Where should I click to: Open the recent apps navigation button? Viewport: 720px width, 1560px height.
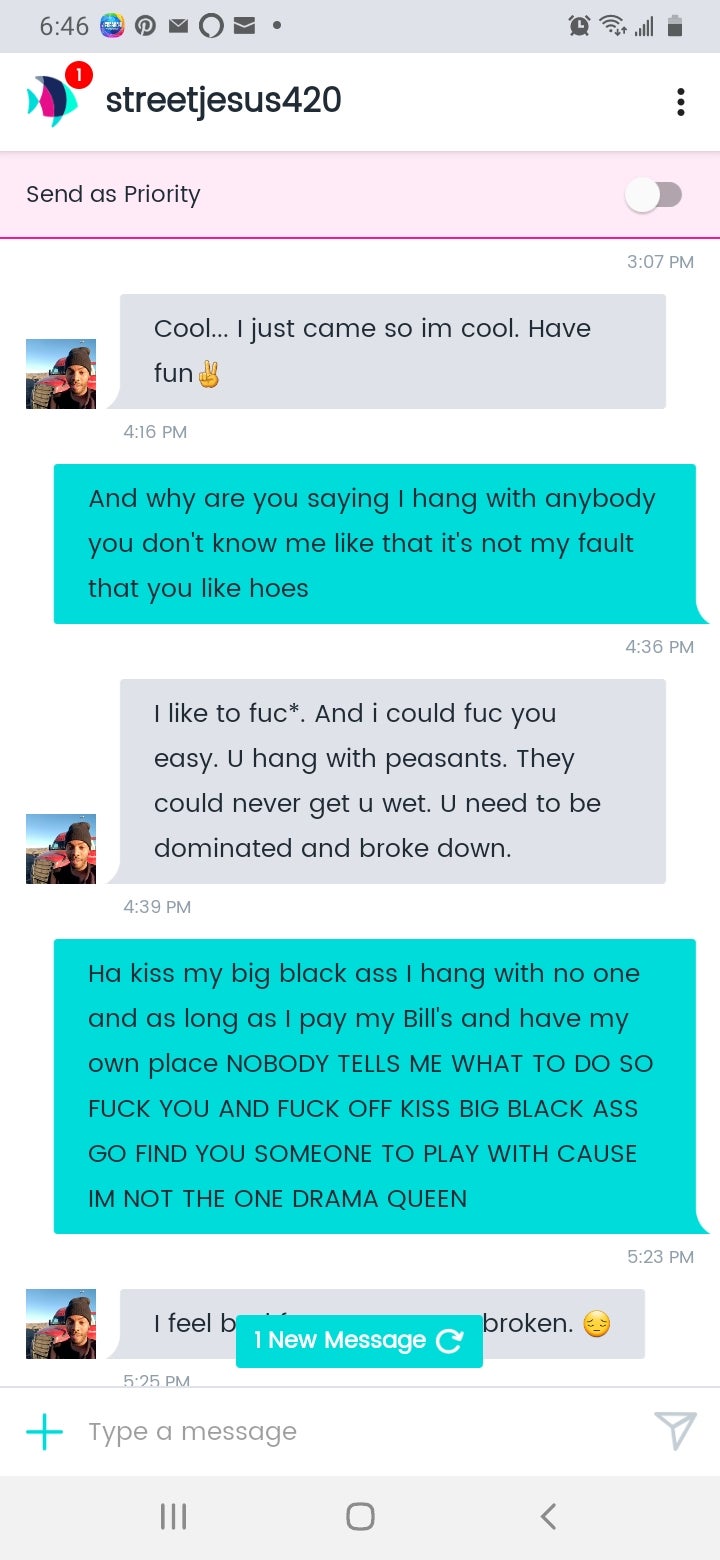pos(173,1516)
